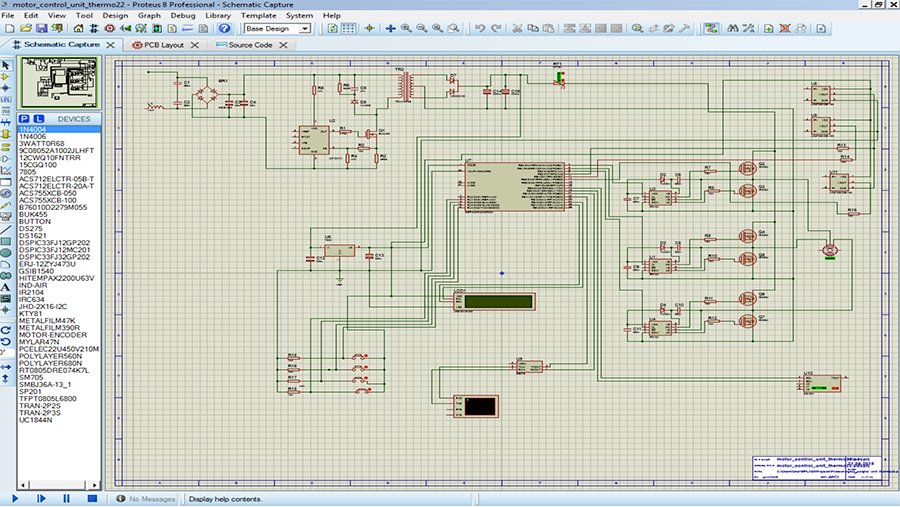Viewport: 900px width, 507px height.
Task: Open the Library menu
Action: pos(218,16)
